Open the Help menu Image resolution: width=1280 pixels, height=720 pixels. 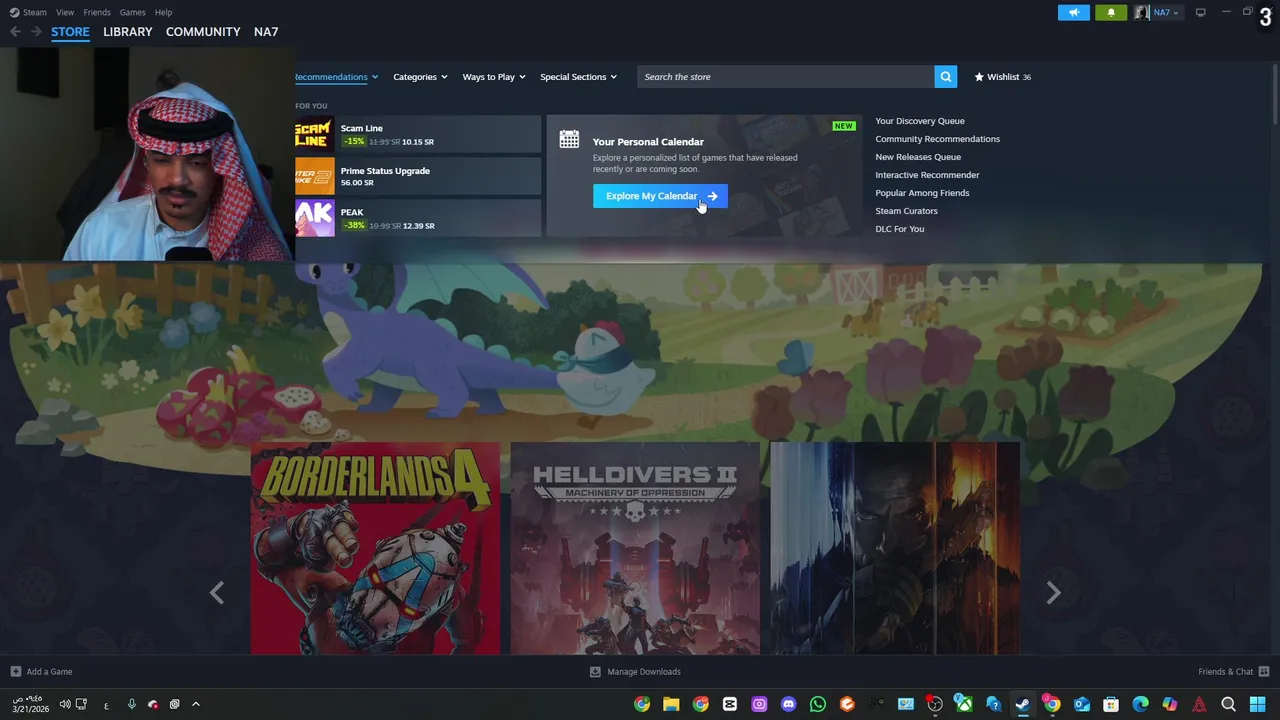pos(163,12)
